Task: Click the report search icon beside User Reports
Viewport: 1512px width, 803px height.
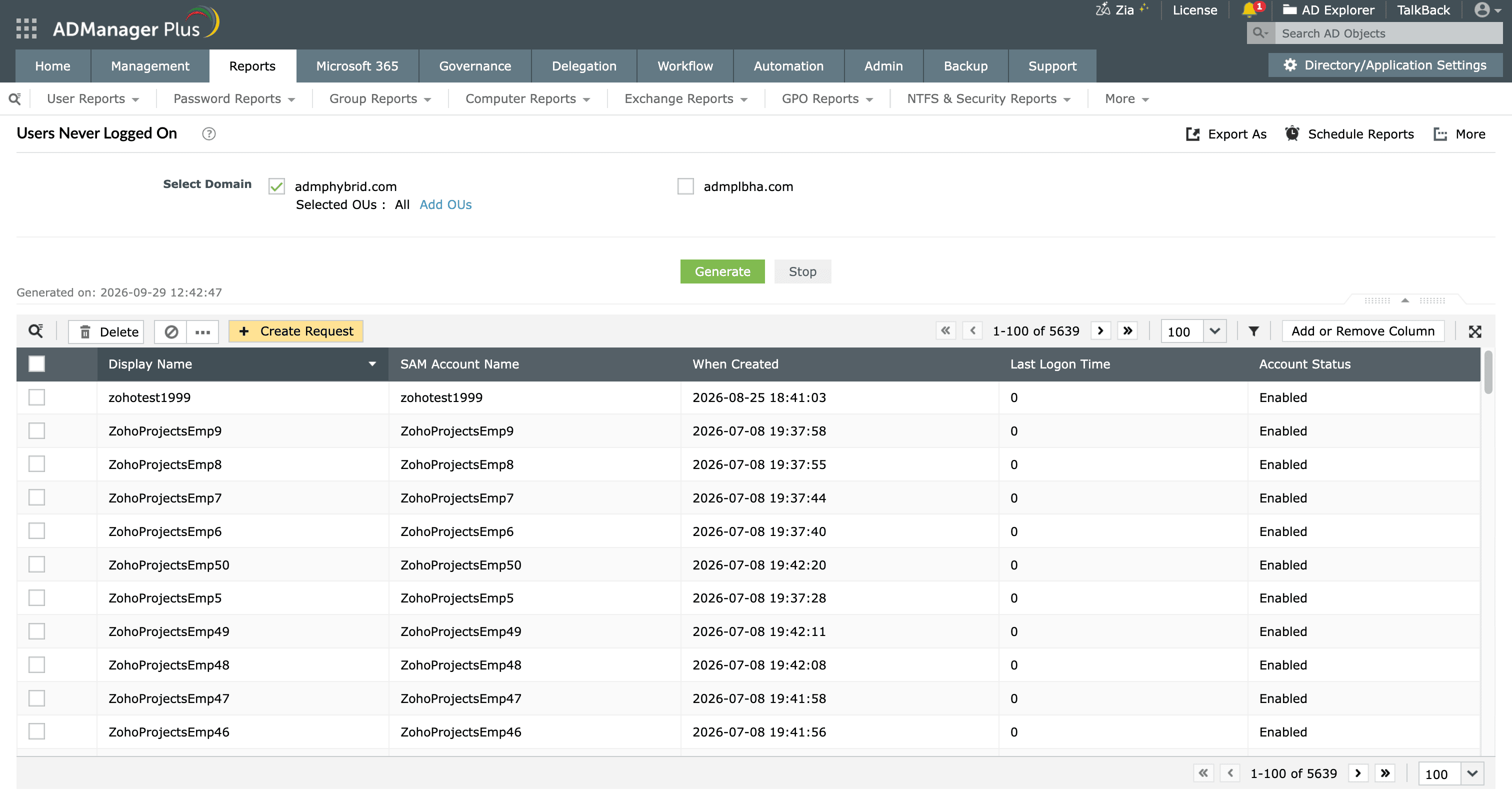Action: point(15,98)
